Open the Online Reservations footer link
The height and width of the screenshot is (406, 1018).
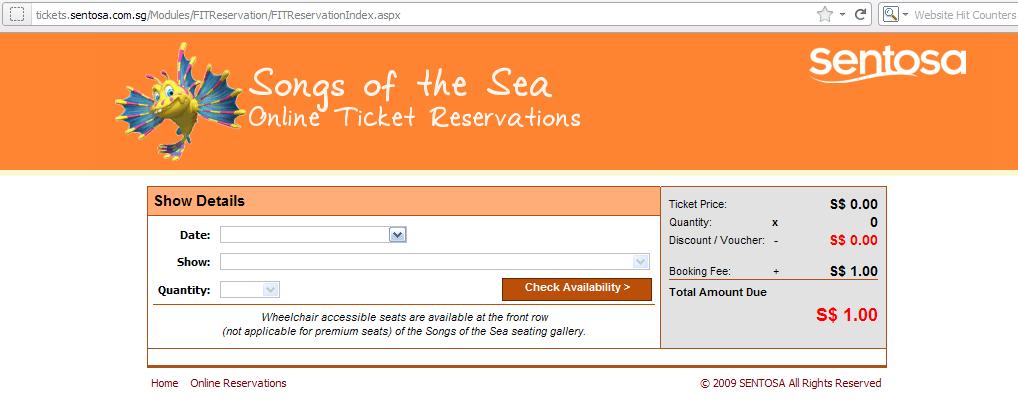(x=238, y=383)
